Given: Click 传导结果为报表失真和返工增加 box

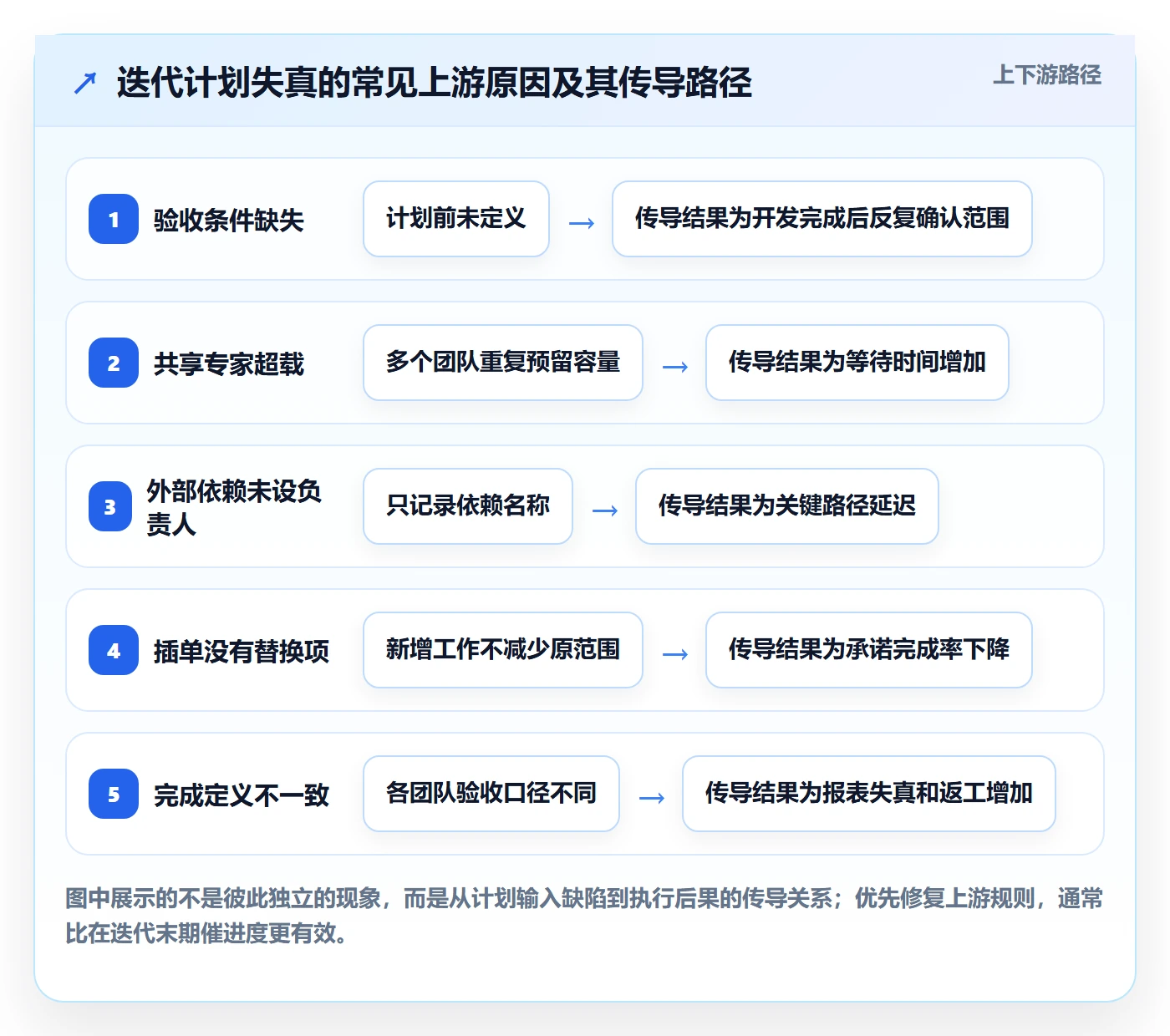Looking at the screenshot, I should point(869,794).
